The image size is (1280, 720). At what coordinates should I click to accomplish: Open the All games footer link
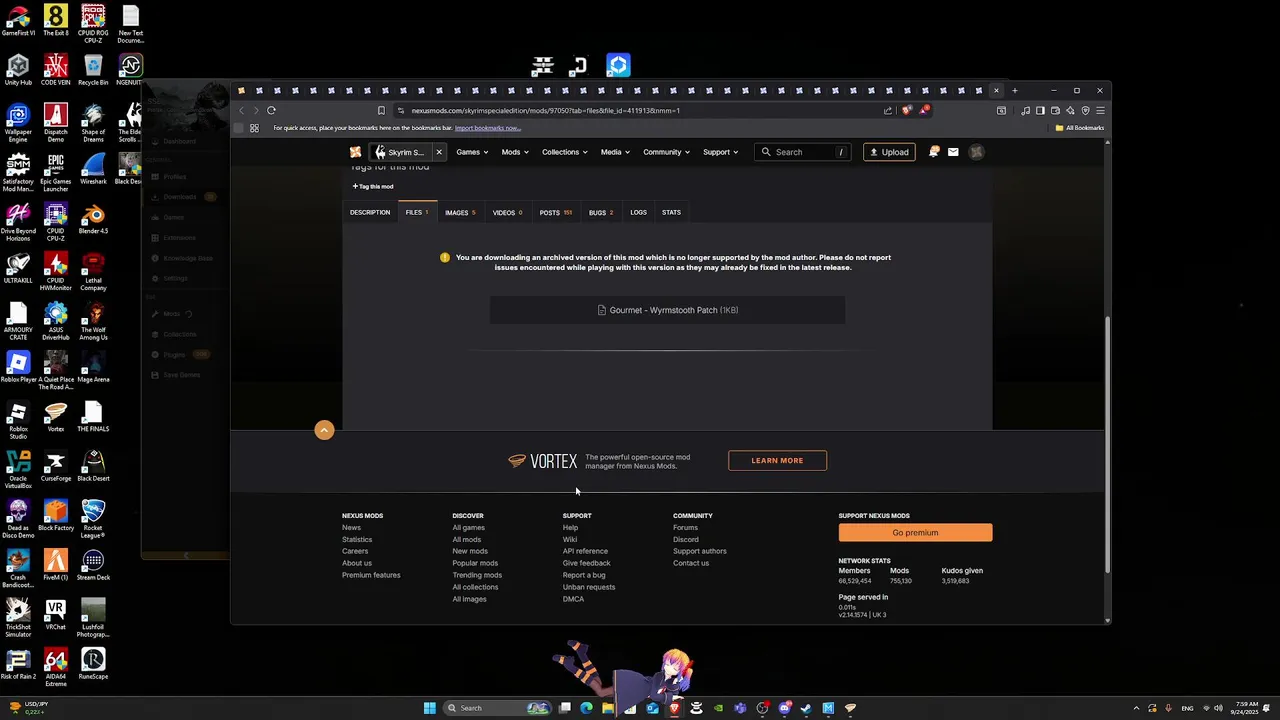coord(468,528)
